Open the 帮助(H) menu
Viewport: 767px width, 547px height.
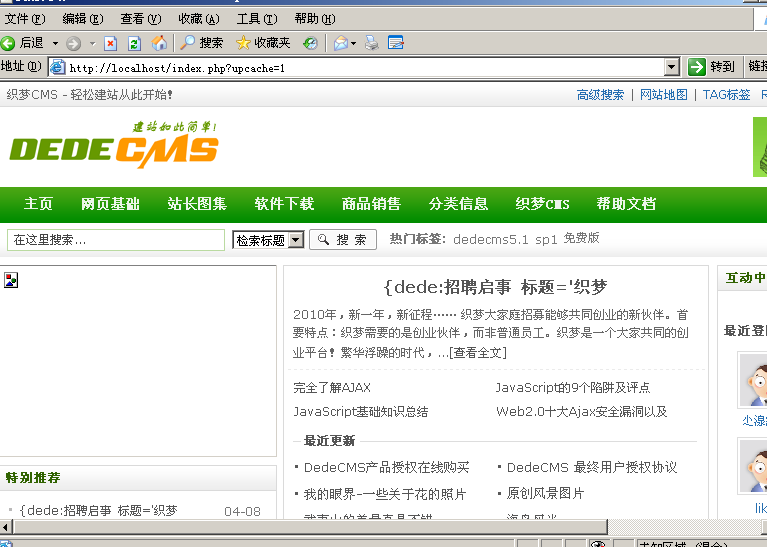(315, 19)
